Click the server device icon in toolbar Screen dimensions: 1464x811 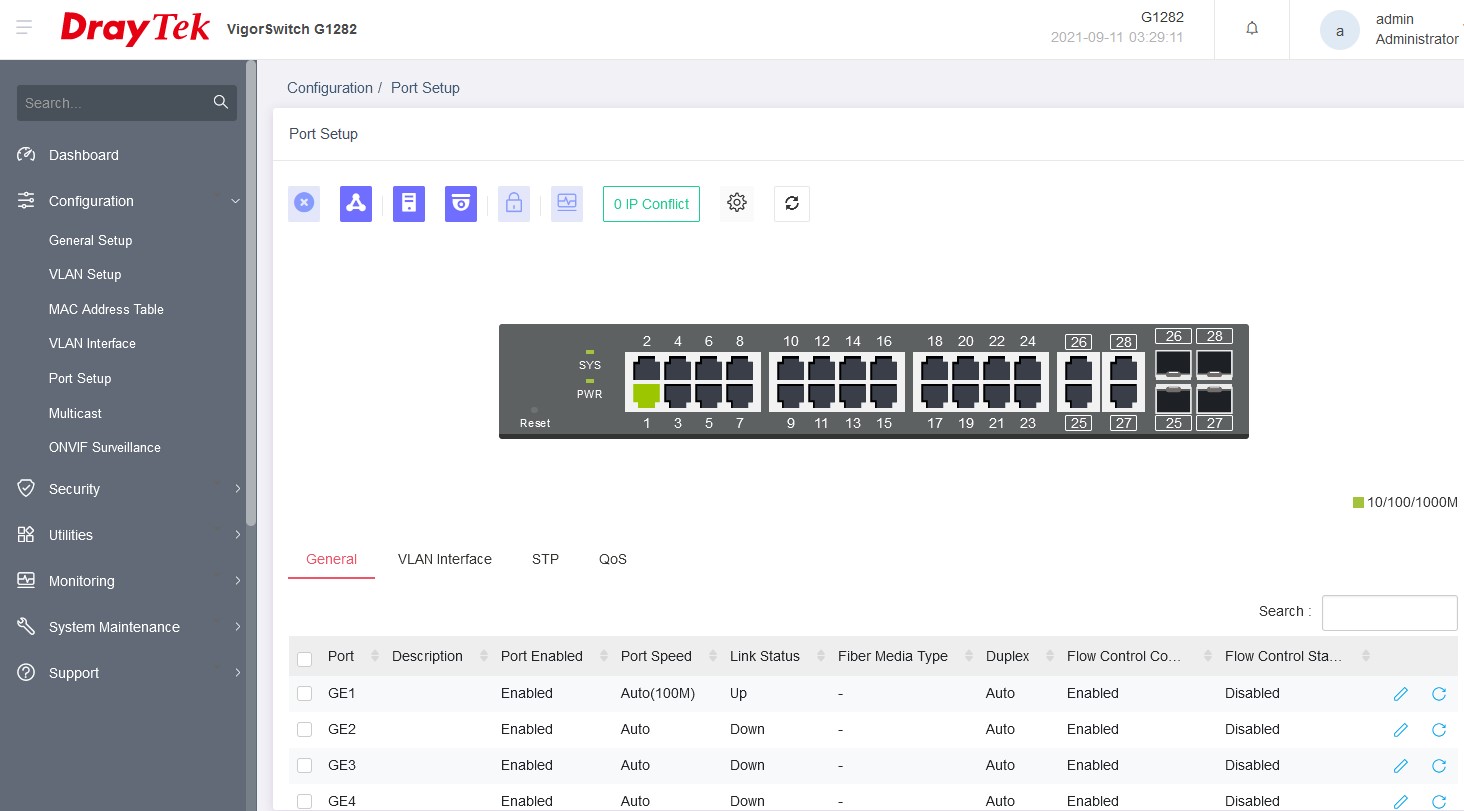click(409, 204)
